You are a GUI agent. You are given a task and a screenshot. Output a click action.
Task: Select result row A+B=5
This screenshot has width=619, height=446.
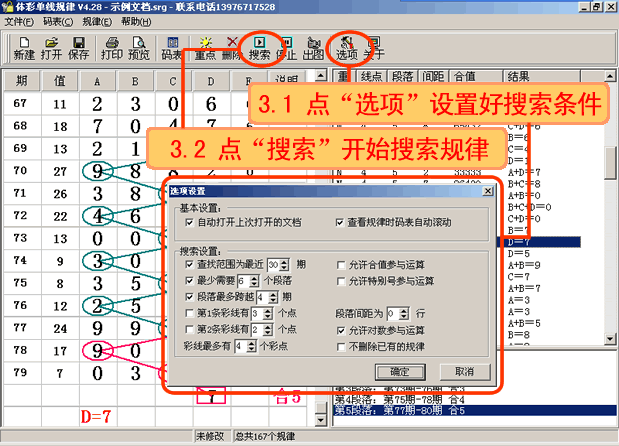point(524,323)
